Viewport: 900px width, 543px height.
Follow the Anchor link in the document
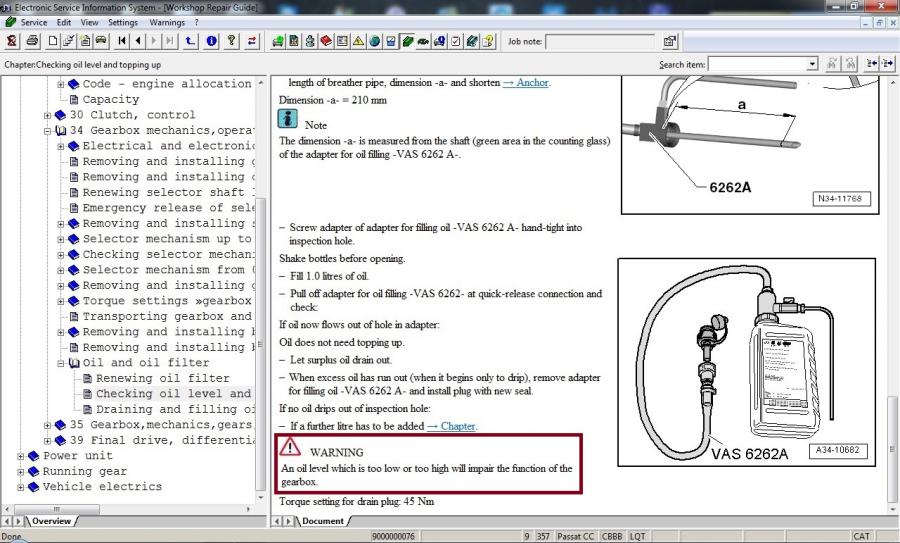(525, 83)
